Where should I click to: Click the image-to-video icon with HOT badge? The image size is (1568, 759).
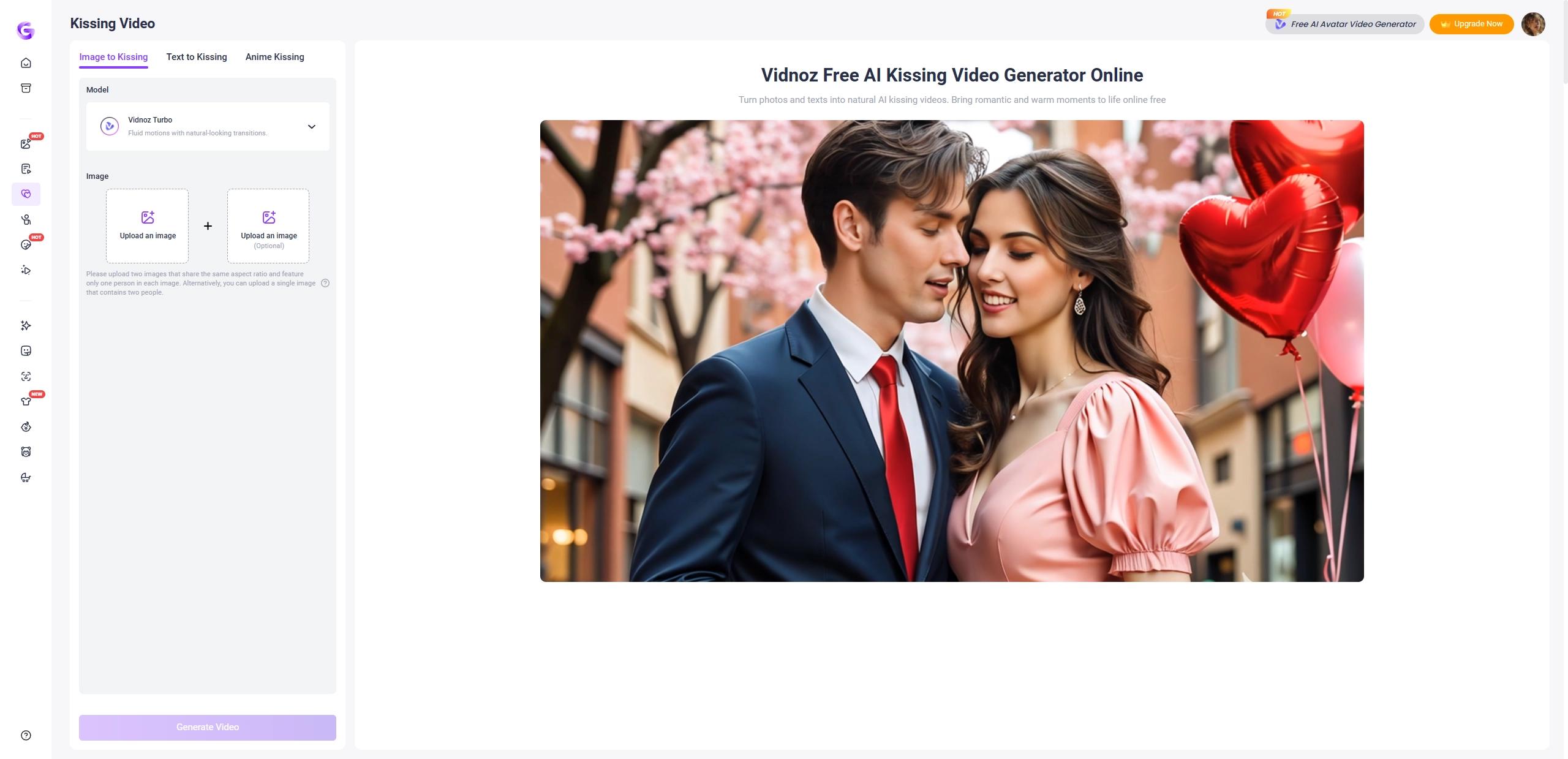click(26, 144)
